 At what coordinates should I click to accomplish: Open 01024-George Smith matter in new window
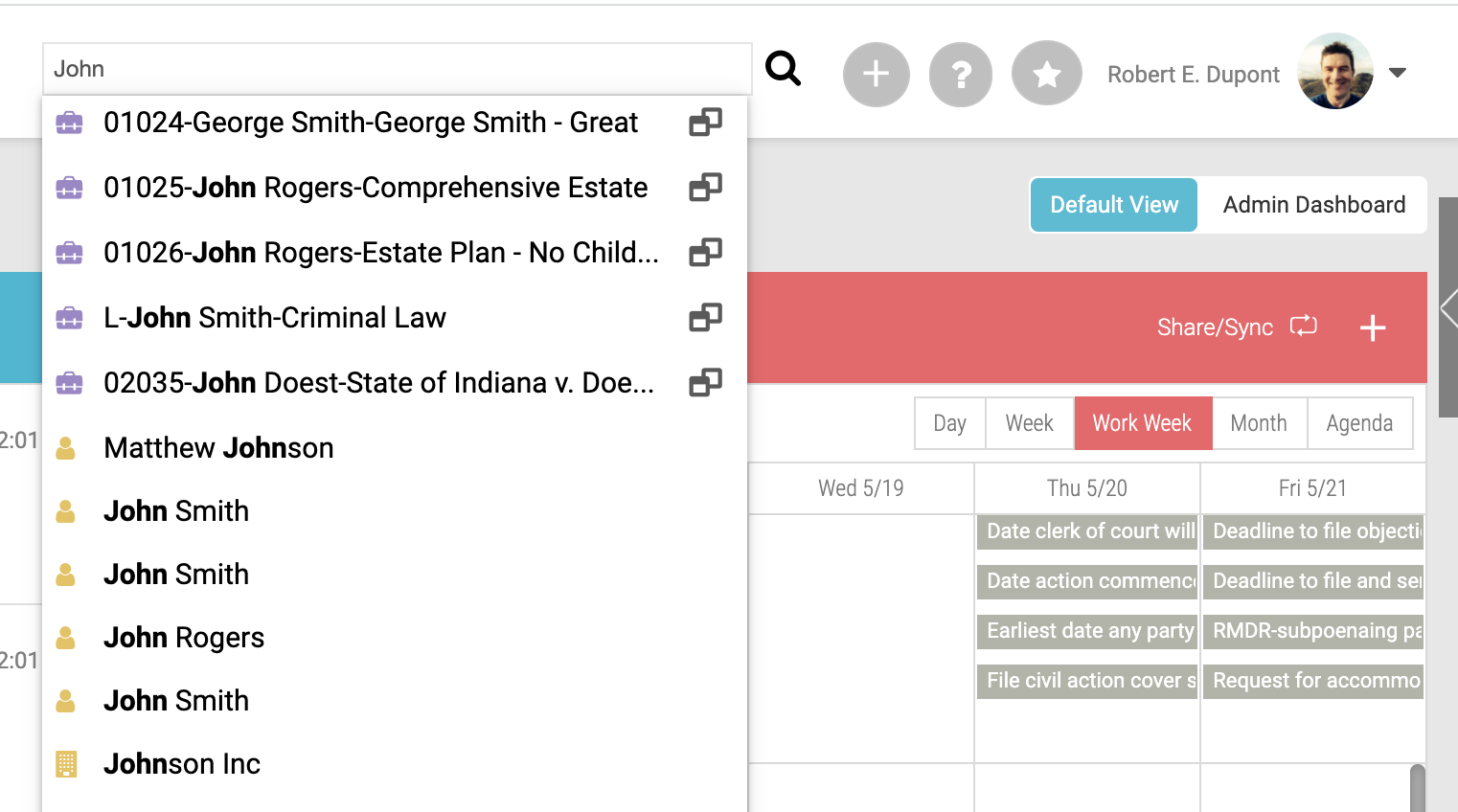coord(705,123)
